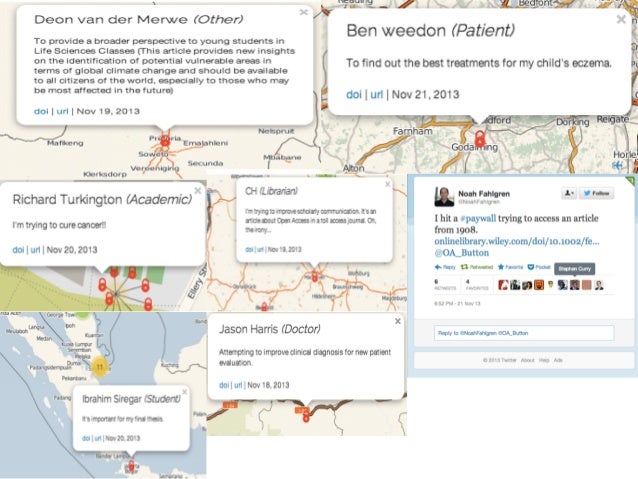
Task: Open url link in Richard Turkington popup
Action: pyautogui.click(x=35, y=250)
